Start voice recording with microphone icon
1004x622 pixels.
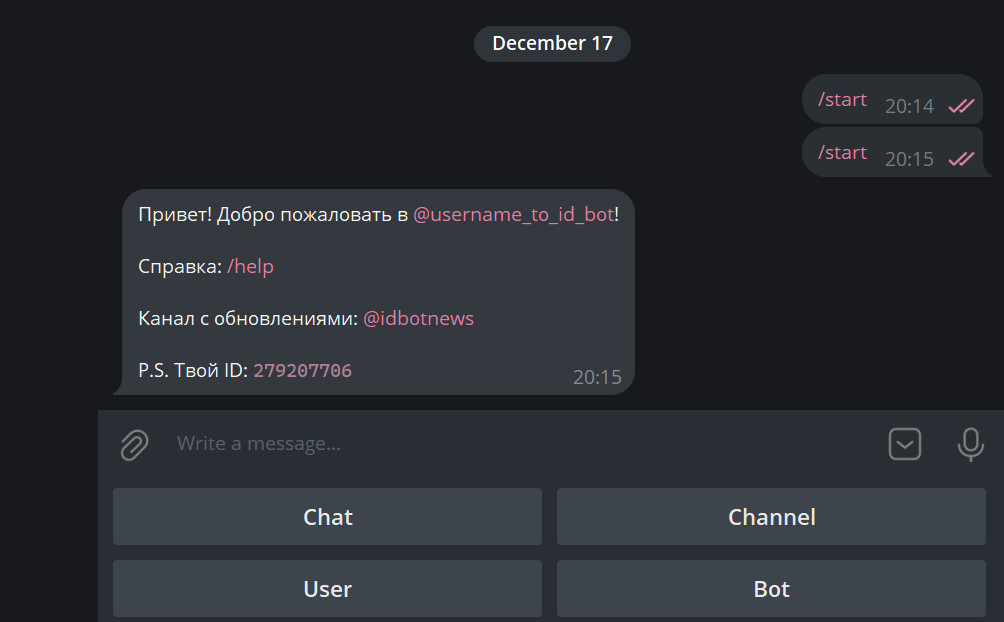coord(970,444)
